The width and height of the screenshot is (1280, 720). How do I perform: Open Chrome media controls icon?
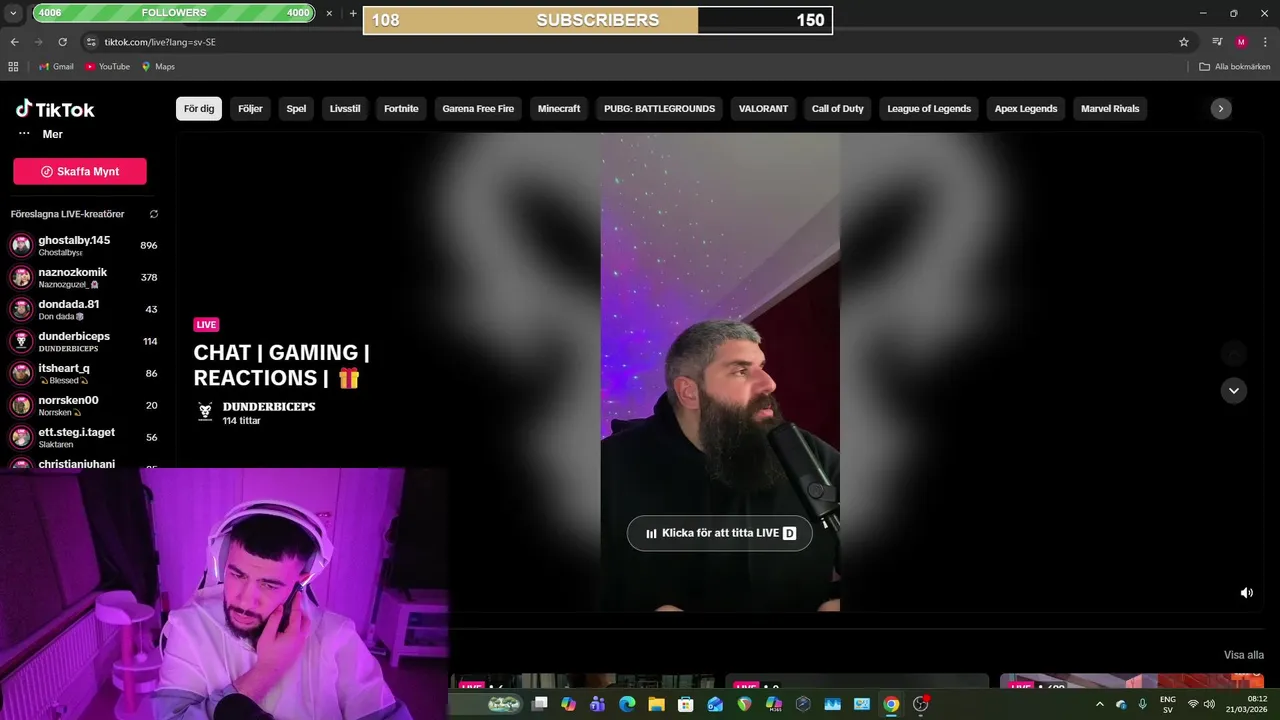[x=1217, y=42]
